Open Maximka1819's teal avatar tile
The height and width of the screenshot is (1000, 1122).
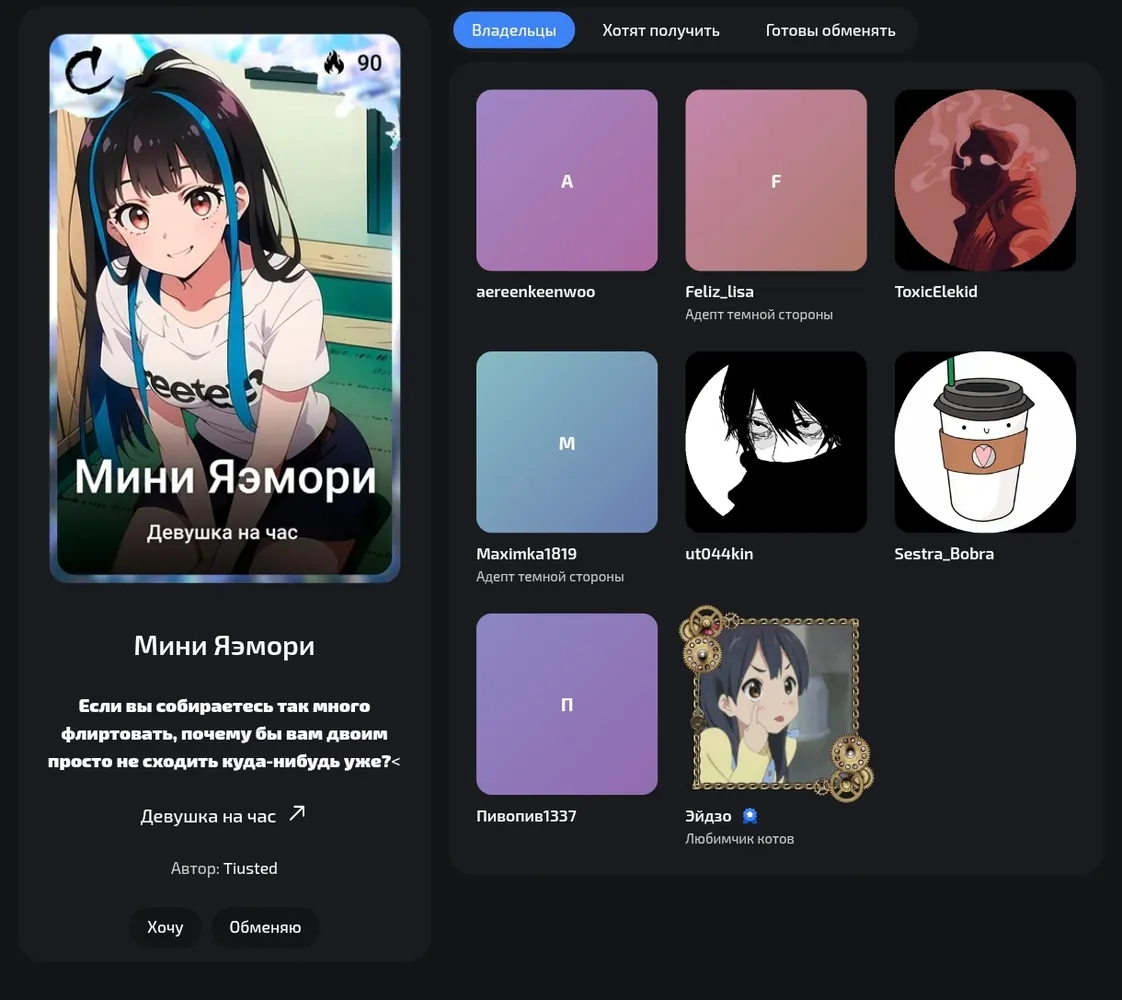click(x=567, y=442)
